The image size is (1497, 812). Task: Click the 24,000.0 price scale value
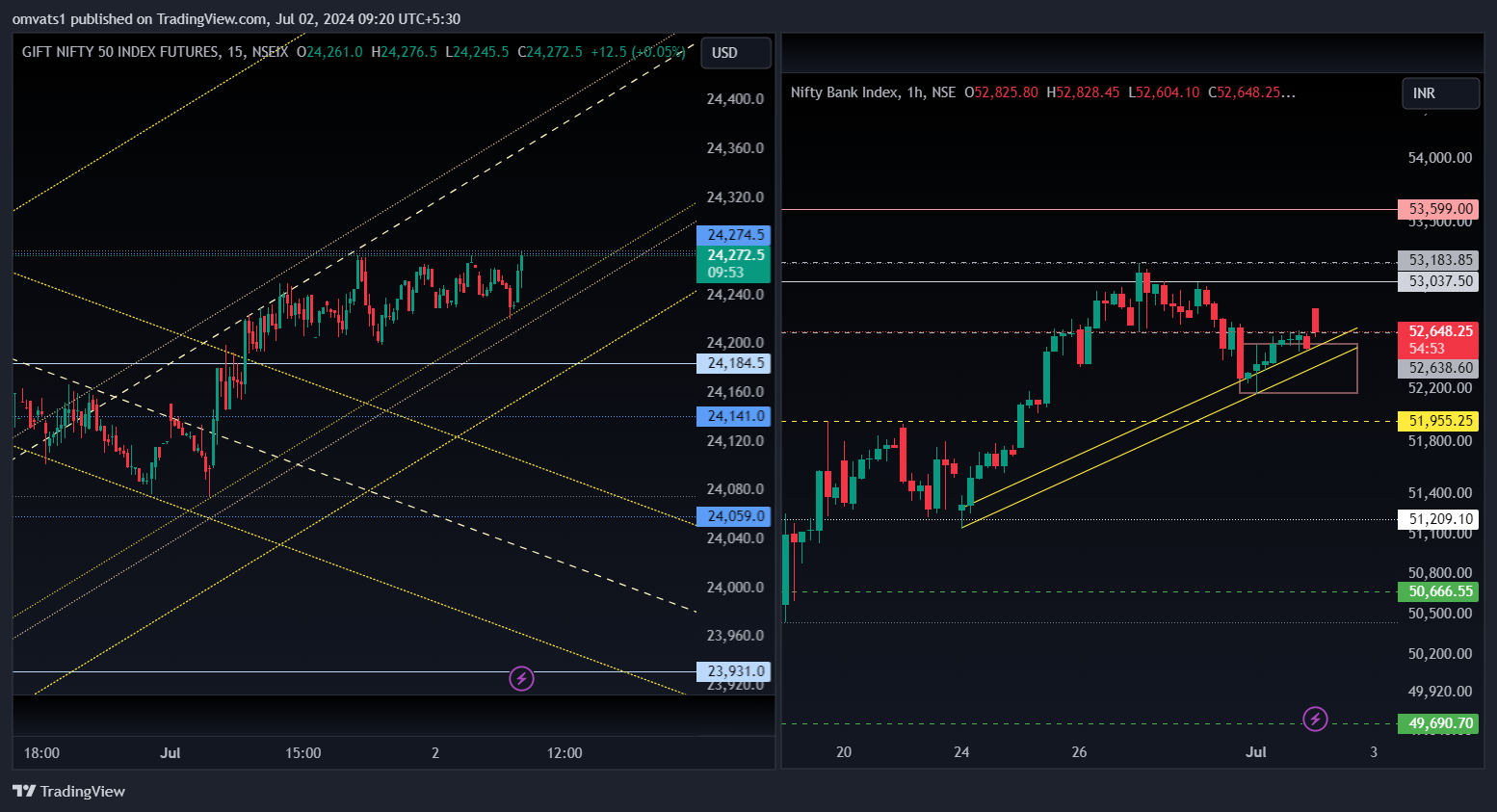coord(735,588)
